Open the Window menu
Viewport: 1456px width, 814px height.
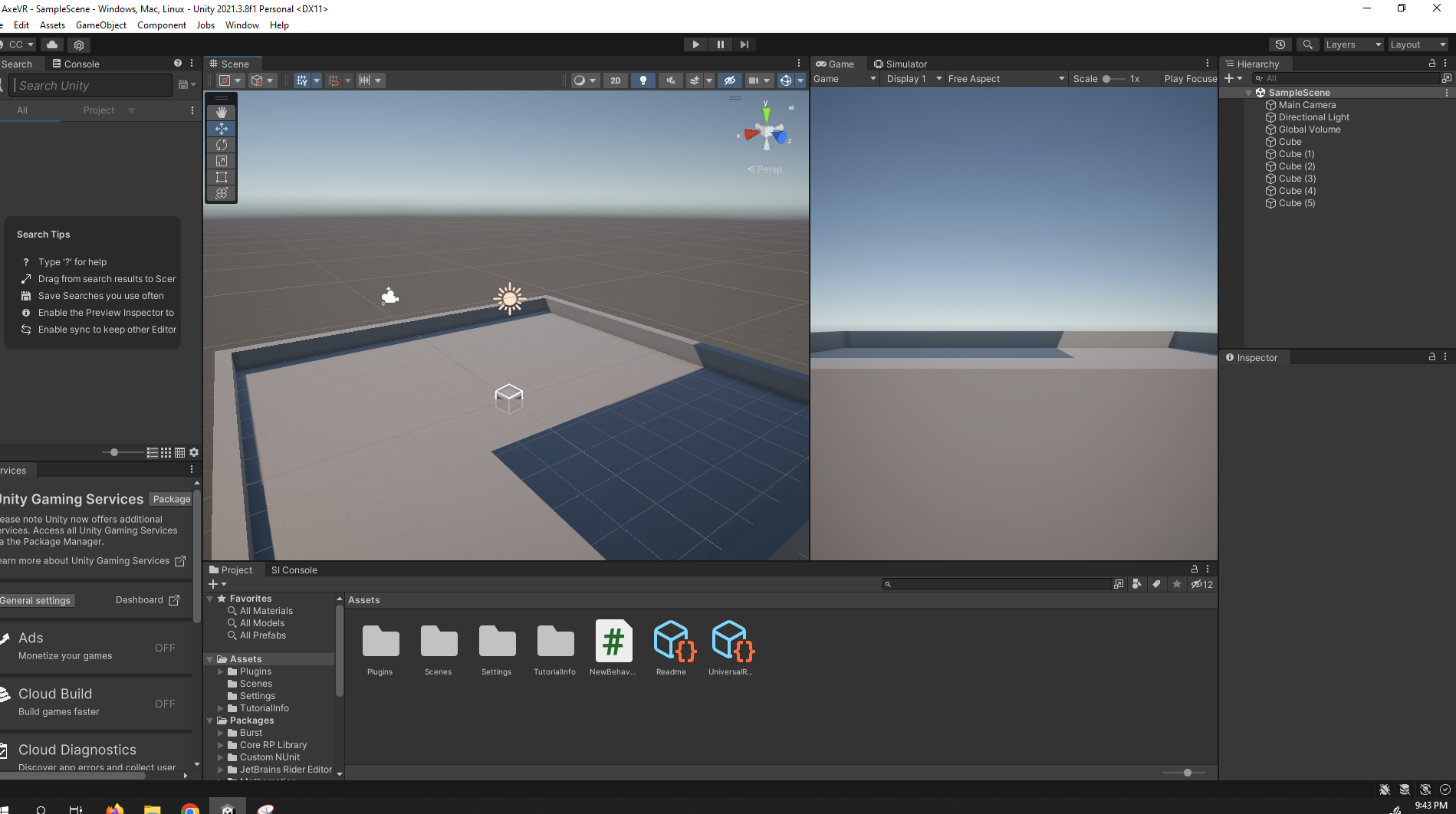click(242, 25)
